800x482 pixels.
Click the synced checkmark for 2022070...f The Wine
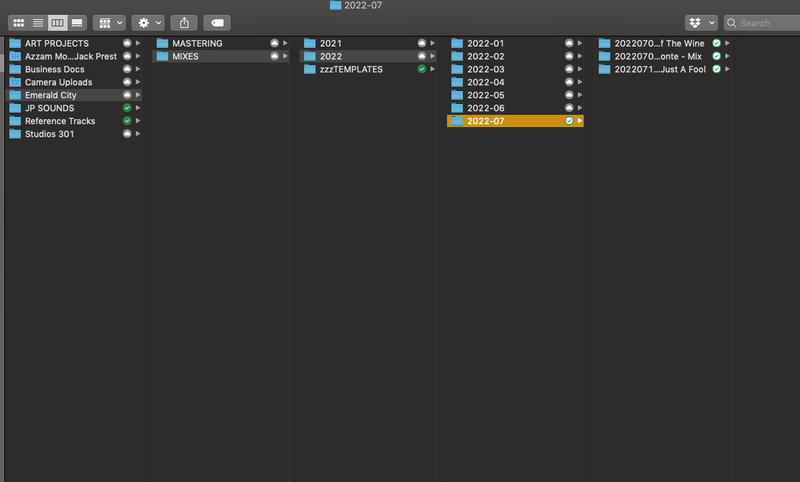coord(717,43)
